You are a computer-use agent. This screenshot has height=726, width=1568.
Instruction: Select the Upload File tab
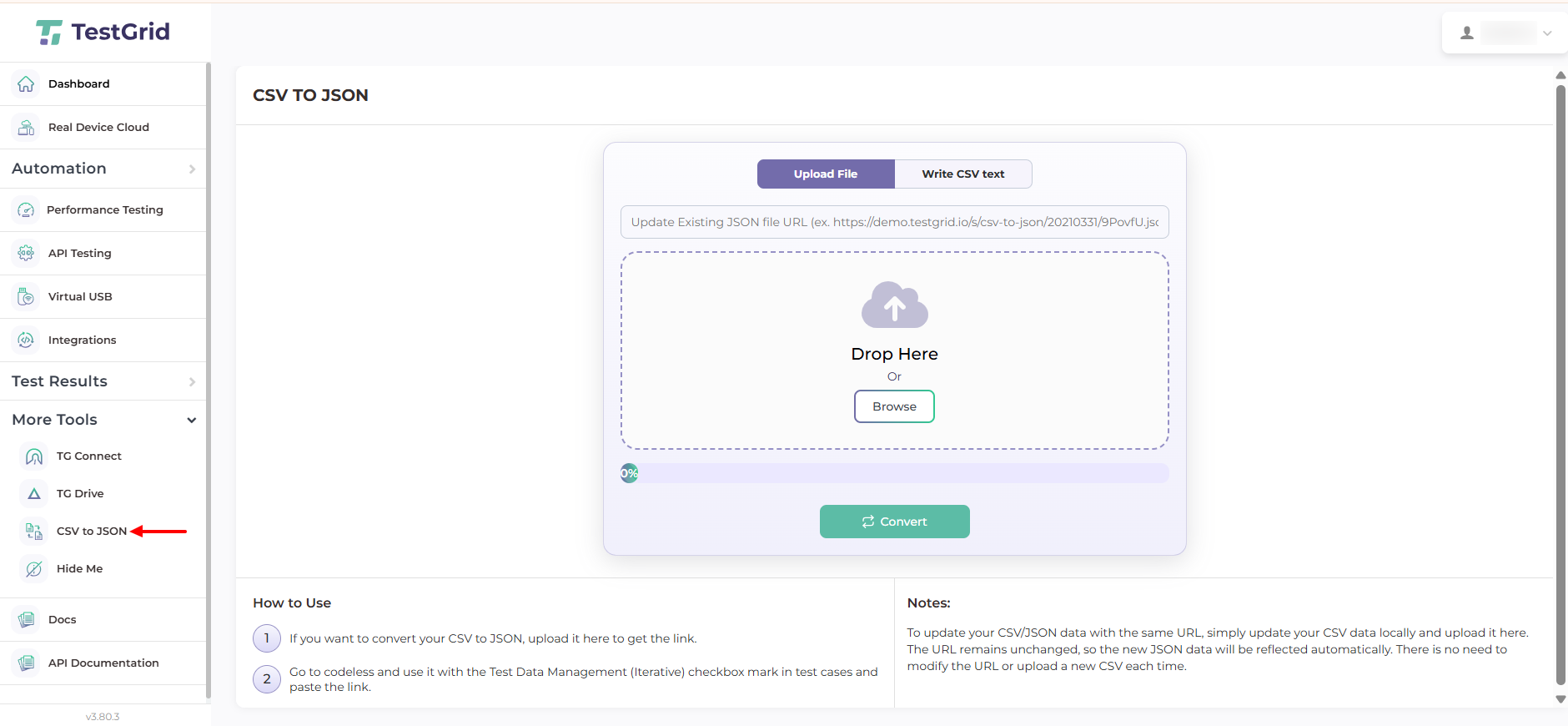pyautogui.click(x=826, y=174)
